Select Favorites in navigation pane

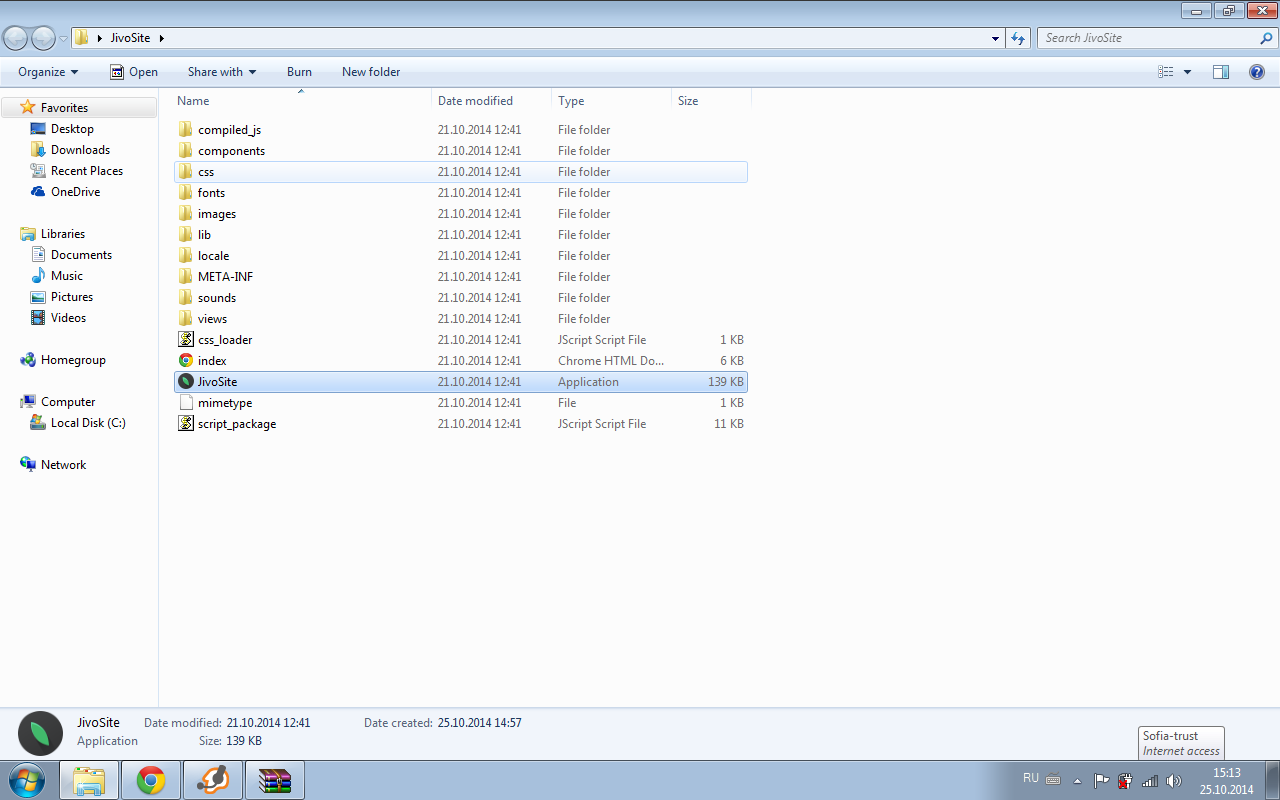coord(64,108)
